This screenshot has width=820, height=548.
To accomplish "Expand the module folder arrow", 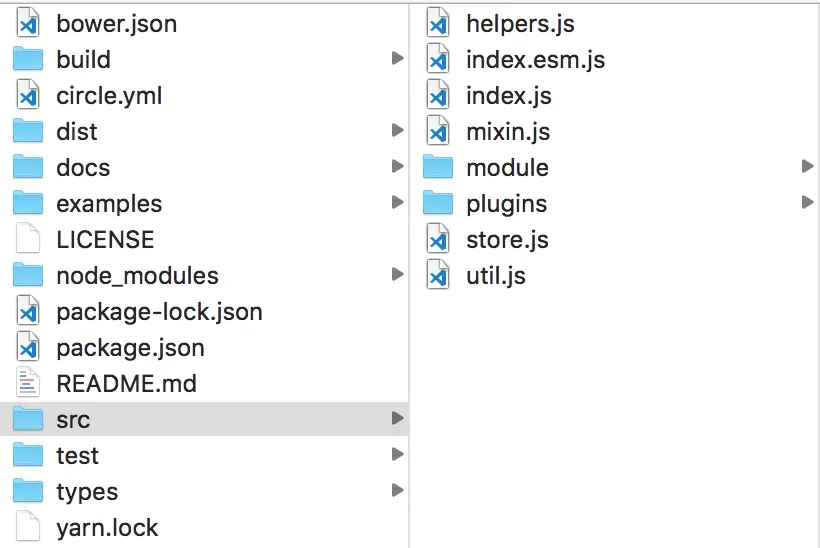I will click(x=807, y=168).
